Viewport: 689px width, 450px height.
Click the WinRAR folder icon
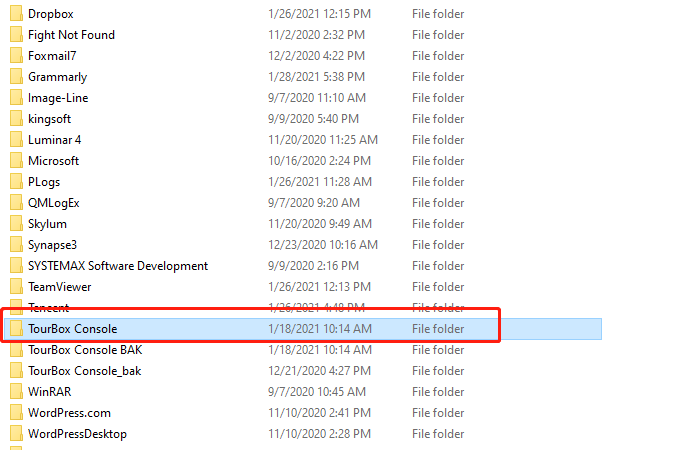pyautogui.click(x=16, y=392)
